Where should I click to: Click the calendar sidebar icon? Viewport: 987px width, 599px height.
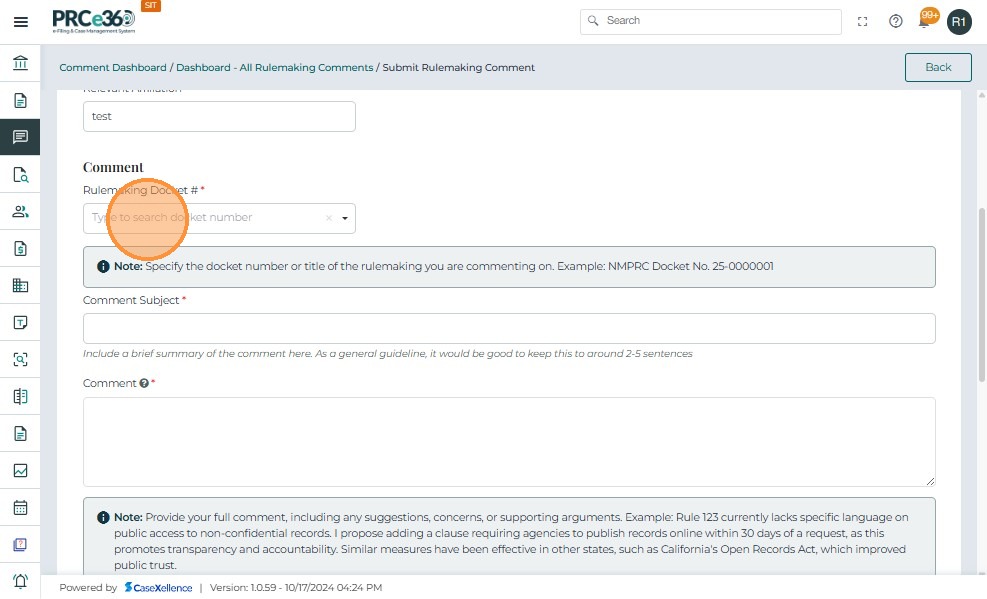[20, 507]
